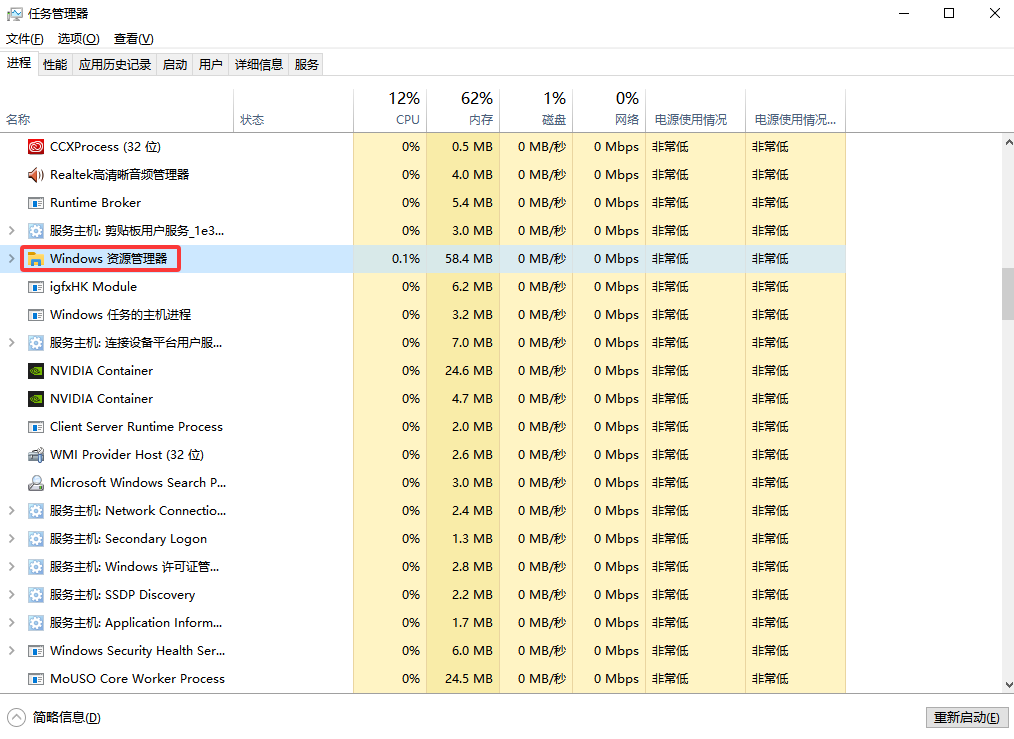Click the Task Manager title bar icon

coord(15,14)
